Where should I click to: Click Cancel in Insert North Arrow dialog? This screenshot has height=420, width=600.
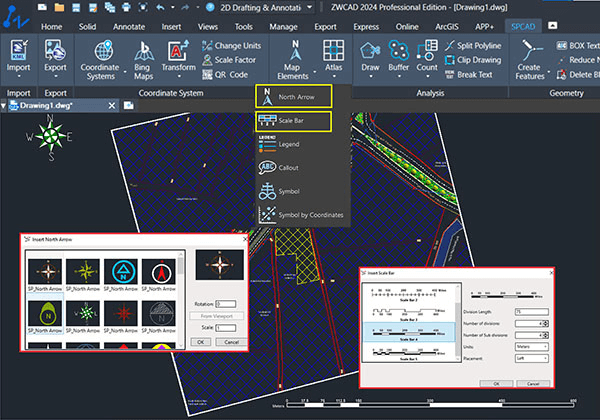(x=231, y=342)
